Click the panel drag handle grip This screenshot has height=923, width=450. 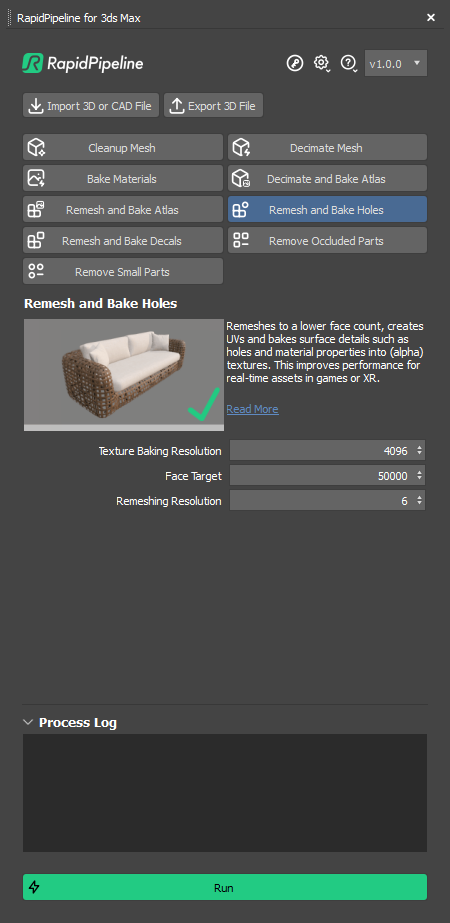9,18
